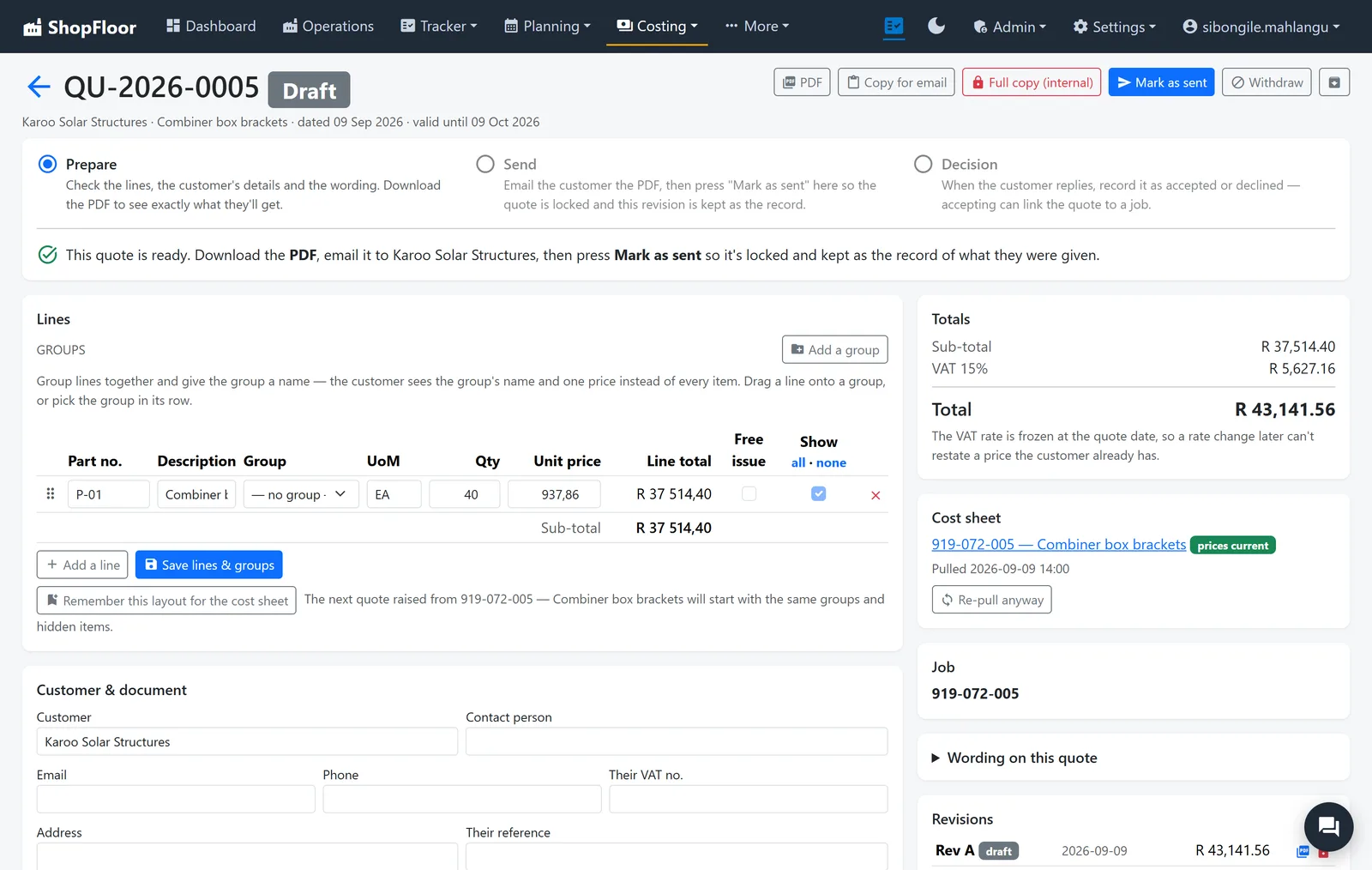Edit the unit price field 937,86
Viewport: 1372px width, 870px height.
(554, 494)
